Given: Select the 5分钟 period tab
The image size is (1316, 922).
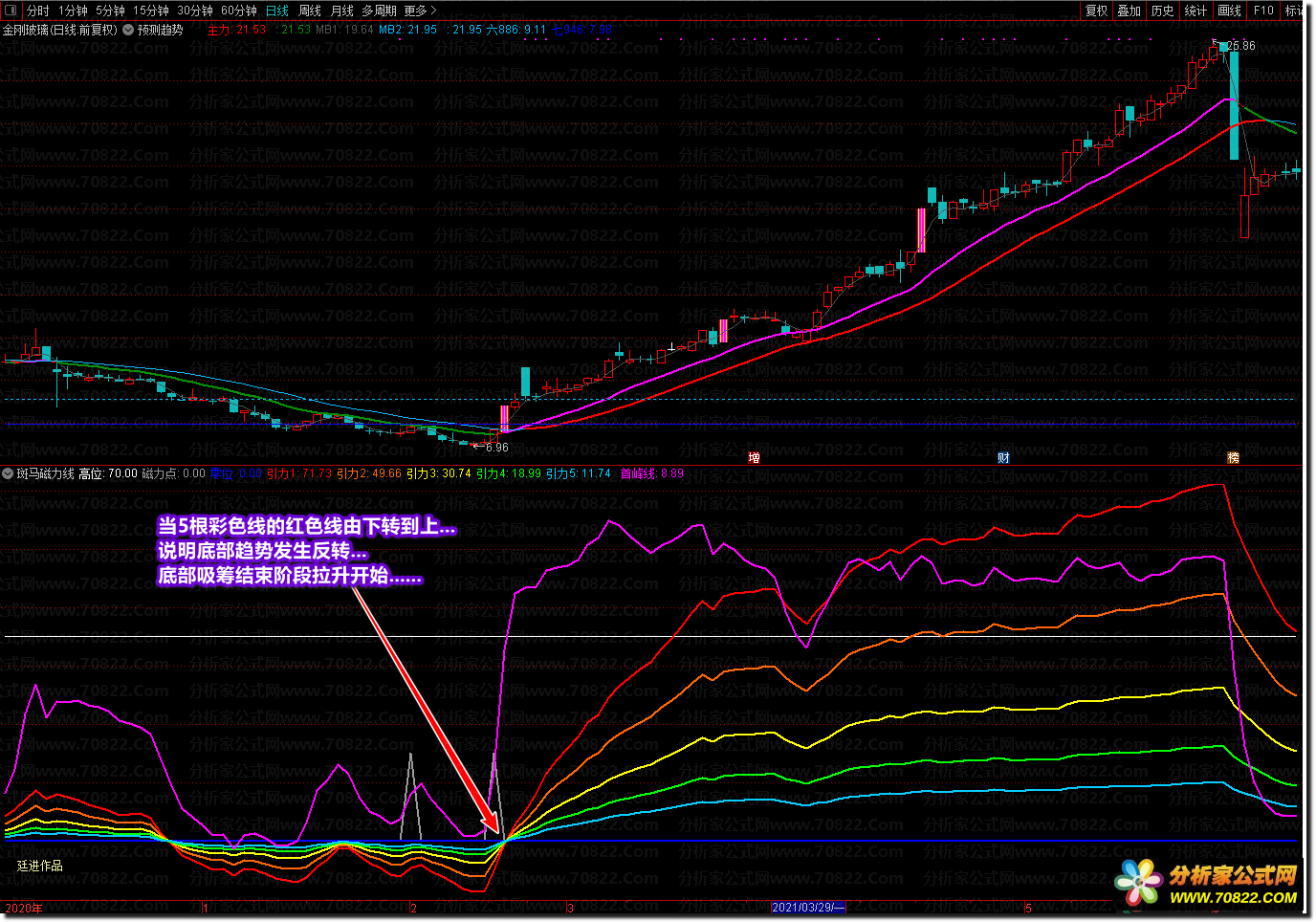Looking at the screenshot, I should click(110, 11).
